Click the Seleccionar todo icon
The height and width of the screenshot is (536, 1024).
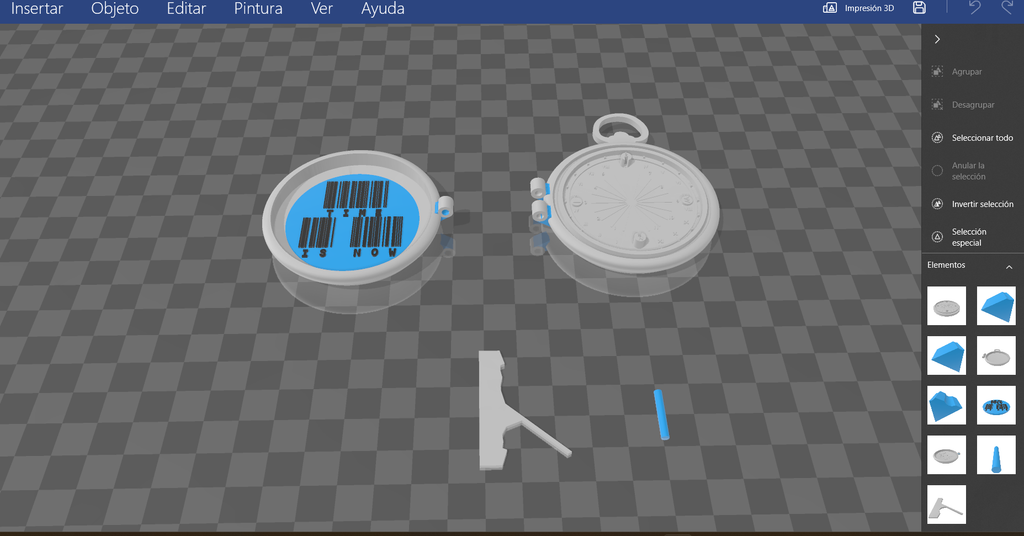tap(937, 138)
